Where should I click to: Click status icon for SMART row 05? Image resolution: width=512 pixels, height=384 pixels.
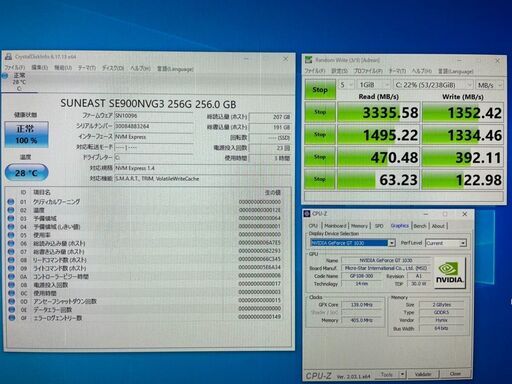tap(11, 235)
